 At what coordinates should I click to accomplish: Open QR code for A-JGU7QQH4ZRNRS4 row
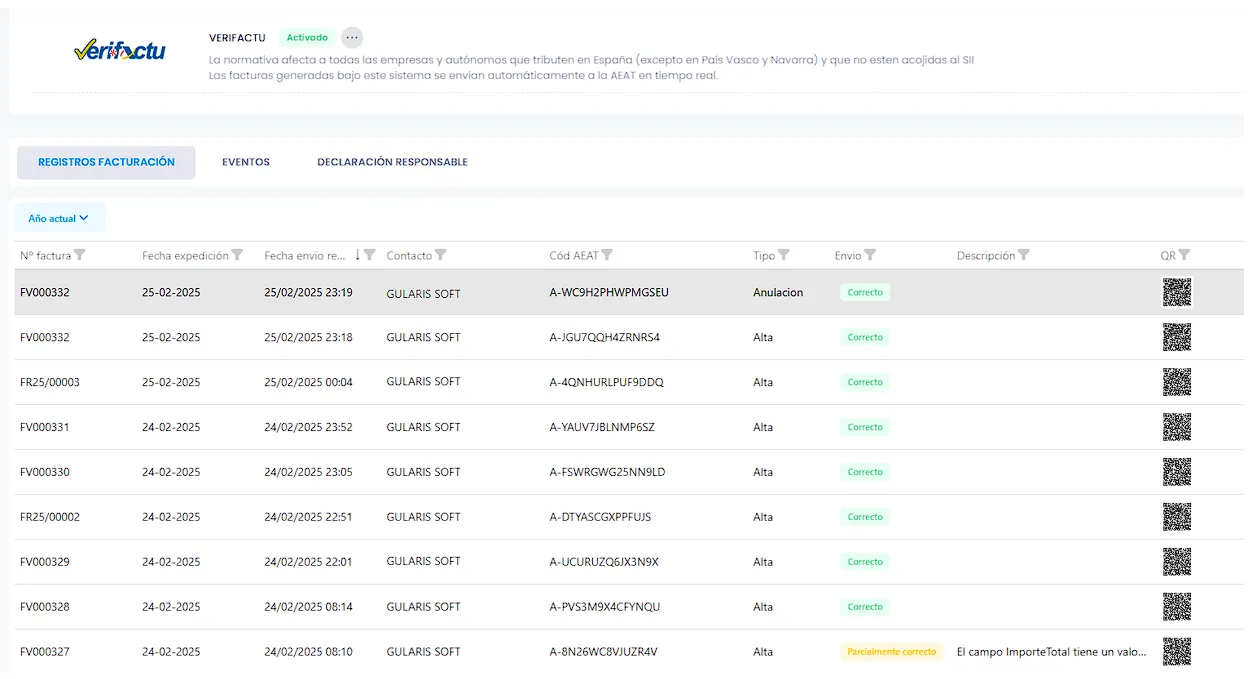(x=1177, y=337)
